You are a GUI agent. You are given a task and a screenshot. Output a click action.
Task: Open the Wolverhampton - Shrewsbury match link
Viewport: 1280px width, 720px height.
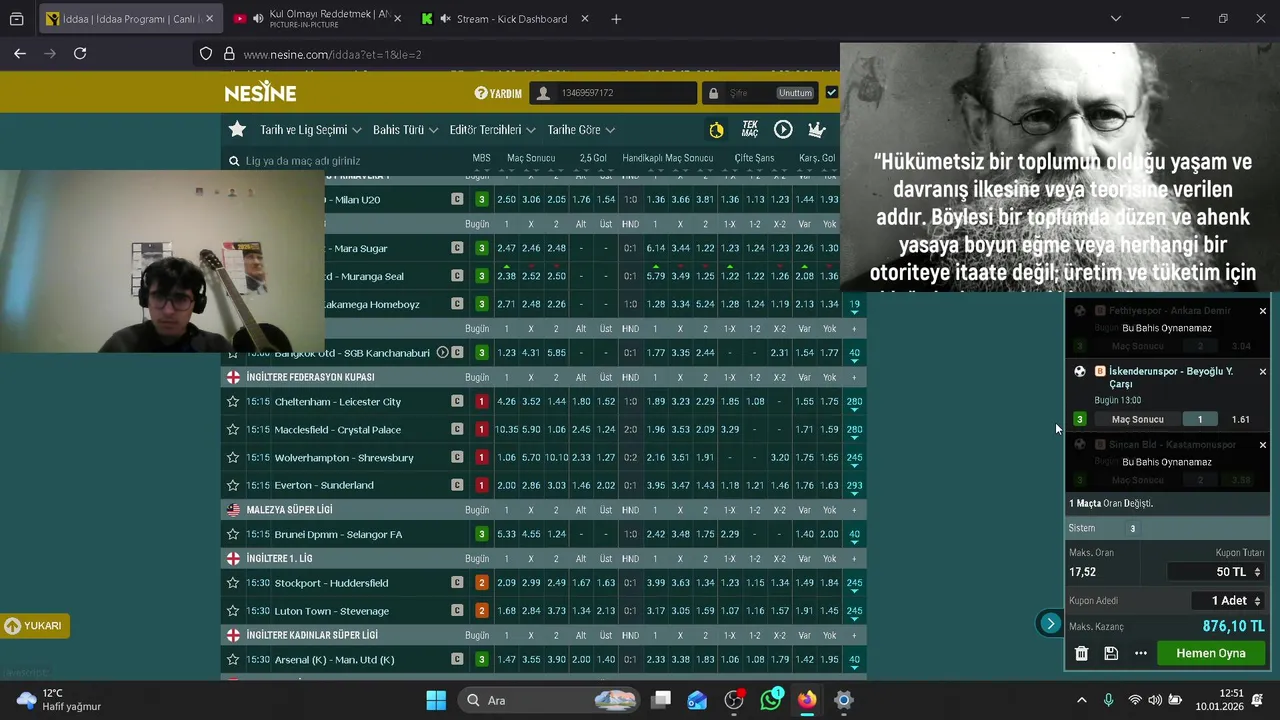coord(344,457)
